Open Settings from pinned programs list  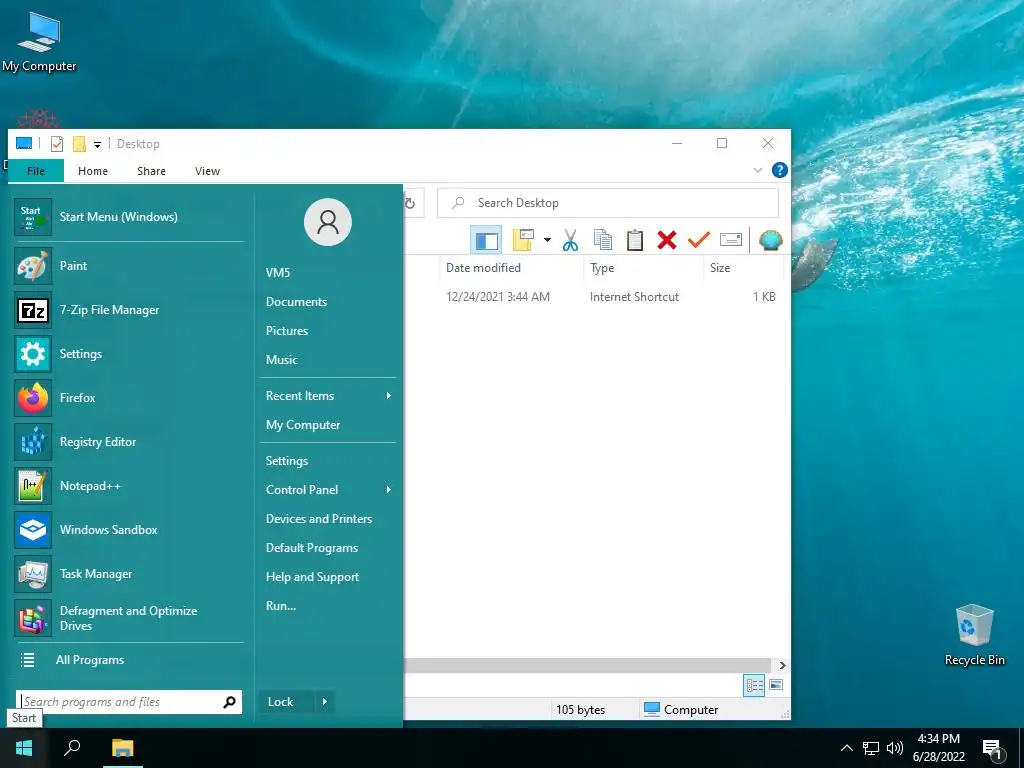click(x=129, y=354)
